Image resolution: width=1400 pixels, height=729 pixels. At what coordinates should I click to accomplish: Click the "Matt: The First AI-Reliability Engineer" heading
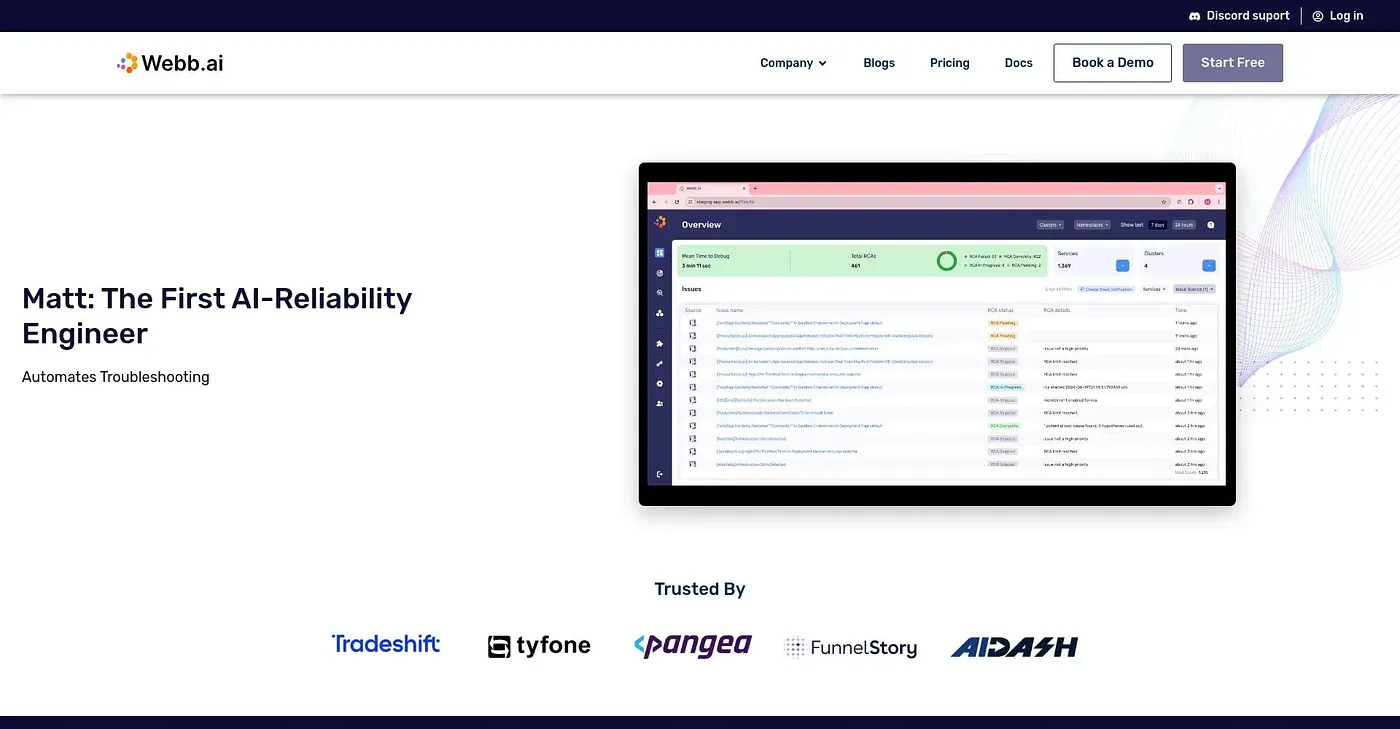[x=217, y=316]
